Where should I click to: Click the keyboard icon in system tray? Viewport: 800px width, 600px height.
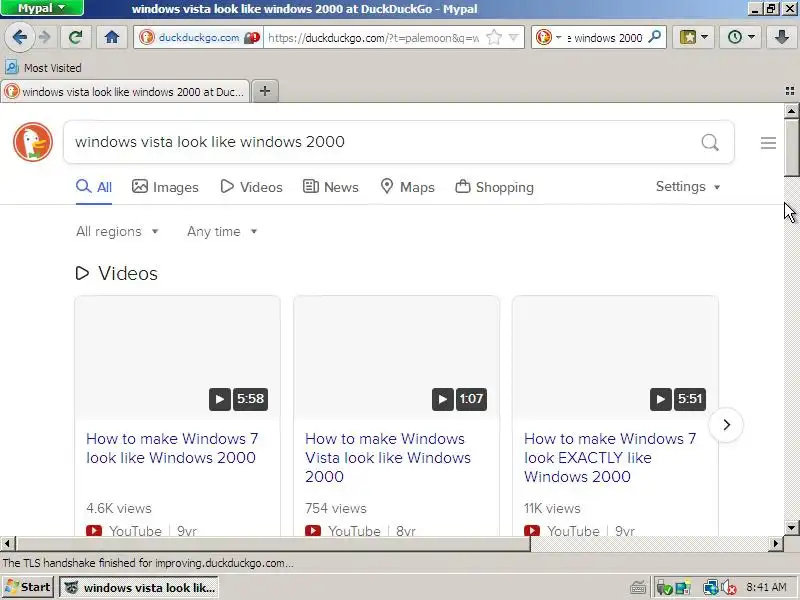click(638, 588)
